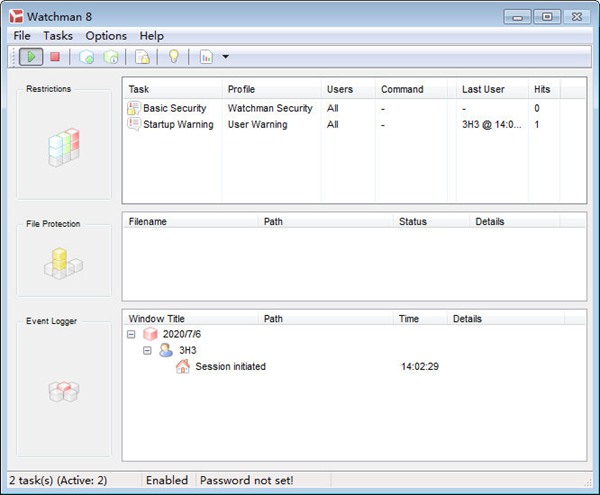This screenshot has width=600, height=495.
Task: Open the Tasks menu
Action: point(58,36)
